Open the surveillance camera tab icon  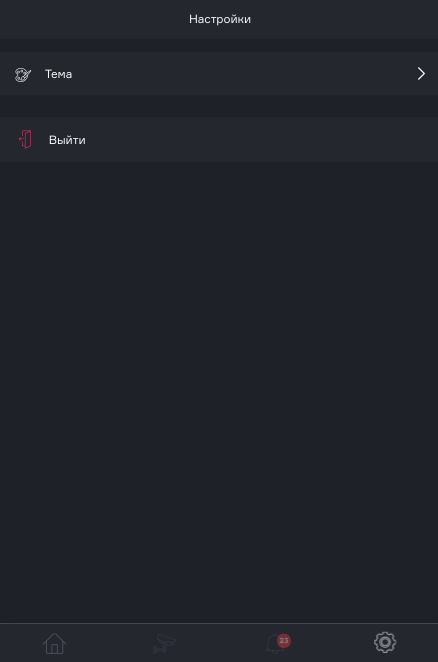click(x=164, y=643)
